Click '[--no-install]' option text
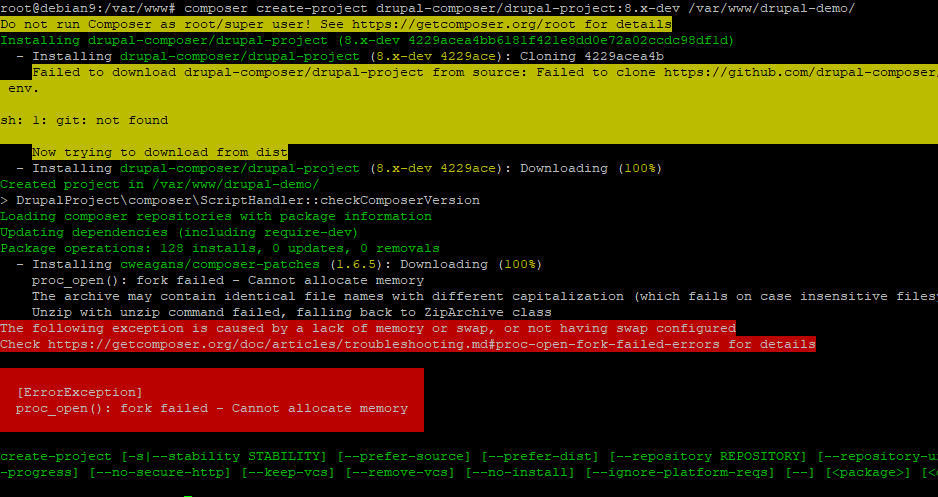 point(520,472)
